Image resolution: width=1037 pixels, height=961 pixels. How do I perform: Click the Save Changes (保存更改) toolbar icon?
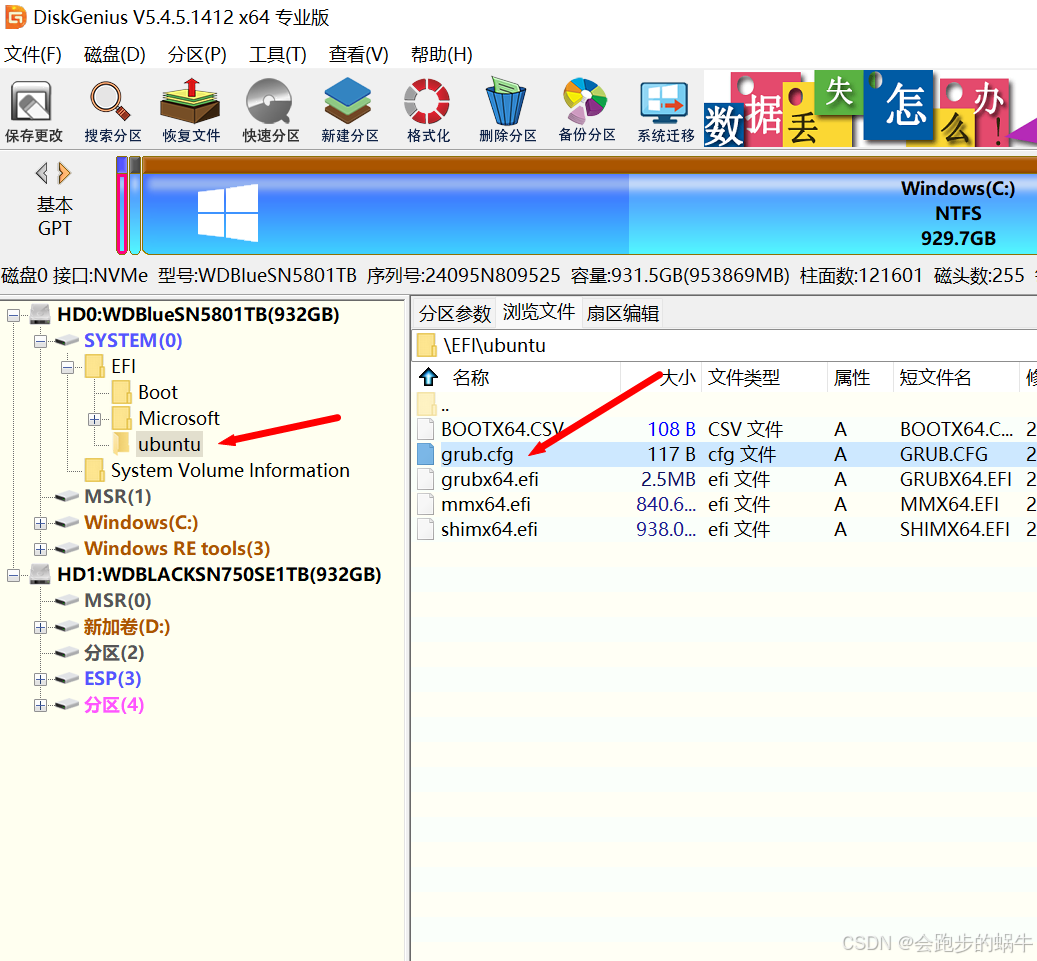click(33, 110)
